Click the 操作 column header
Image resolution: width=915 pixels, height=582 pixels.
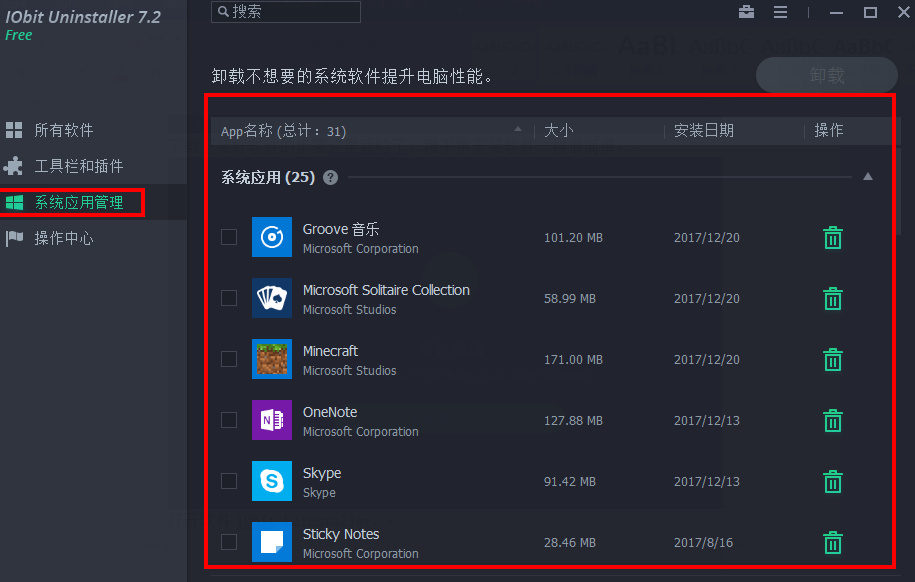(829, 130)
